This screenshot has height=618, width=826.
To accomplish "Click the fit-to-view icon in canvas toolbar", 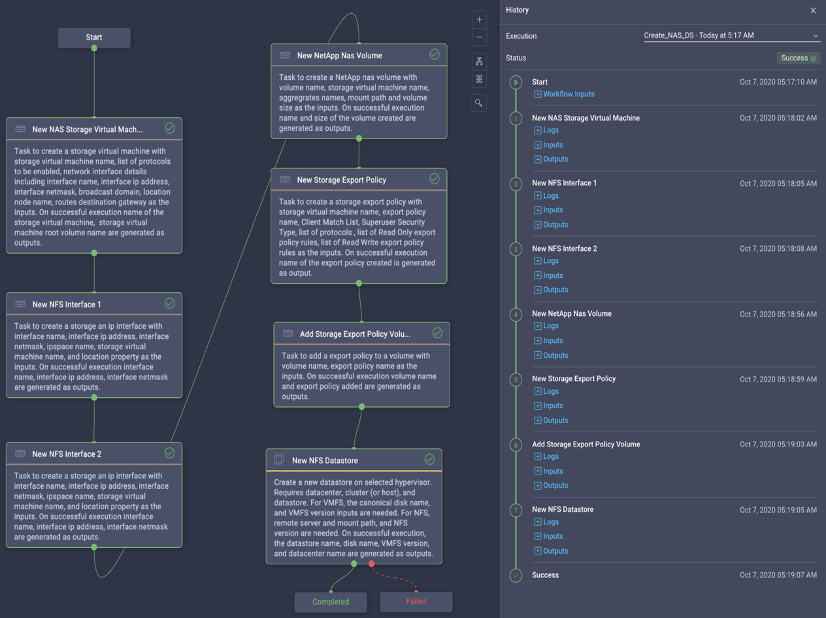I will [x=479, y=79].
